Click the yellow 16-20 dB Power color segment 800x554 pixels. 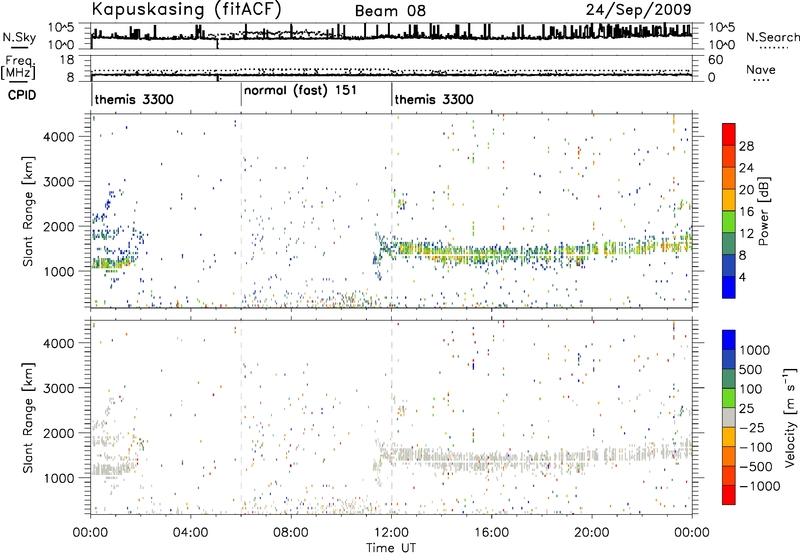(x=729, y=200)
